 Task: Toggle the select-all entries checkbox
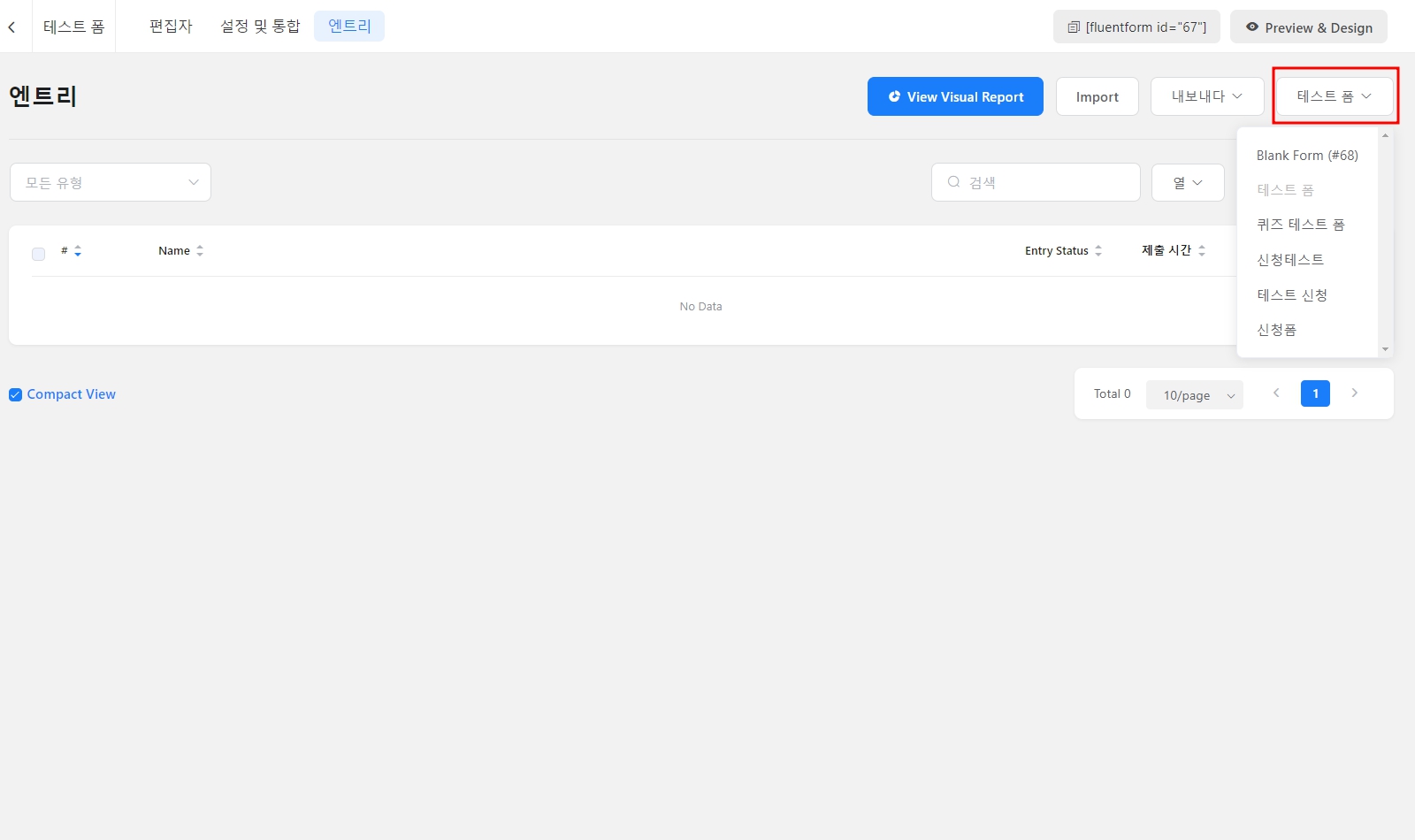pos(38,254)
